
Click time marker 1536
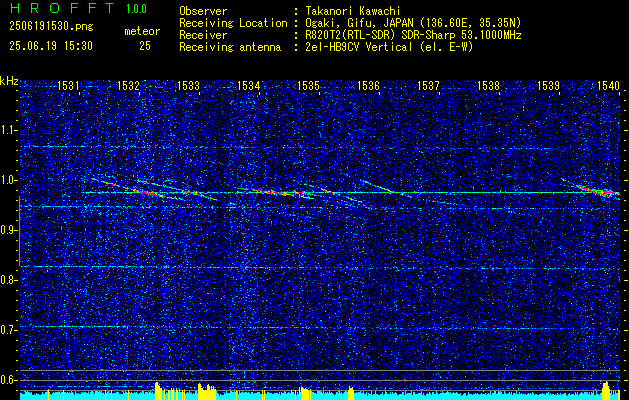[368, 85]
